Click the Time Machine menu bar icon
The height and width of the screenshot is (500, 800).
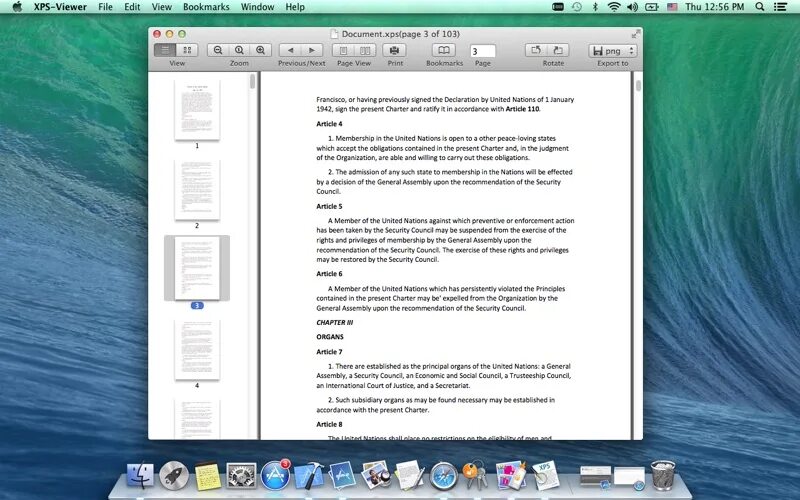pyautogui.click(x=577, y=7)
